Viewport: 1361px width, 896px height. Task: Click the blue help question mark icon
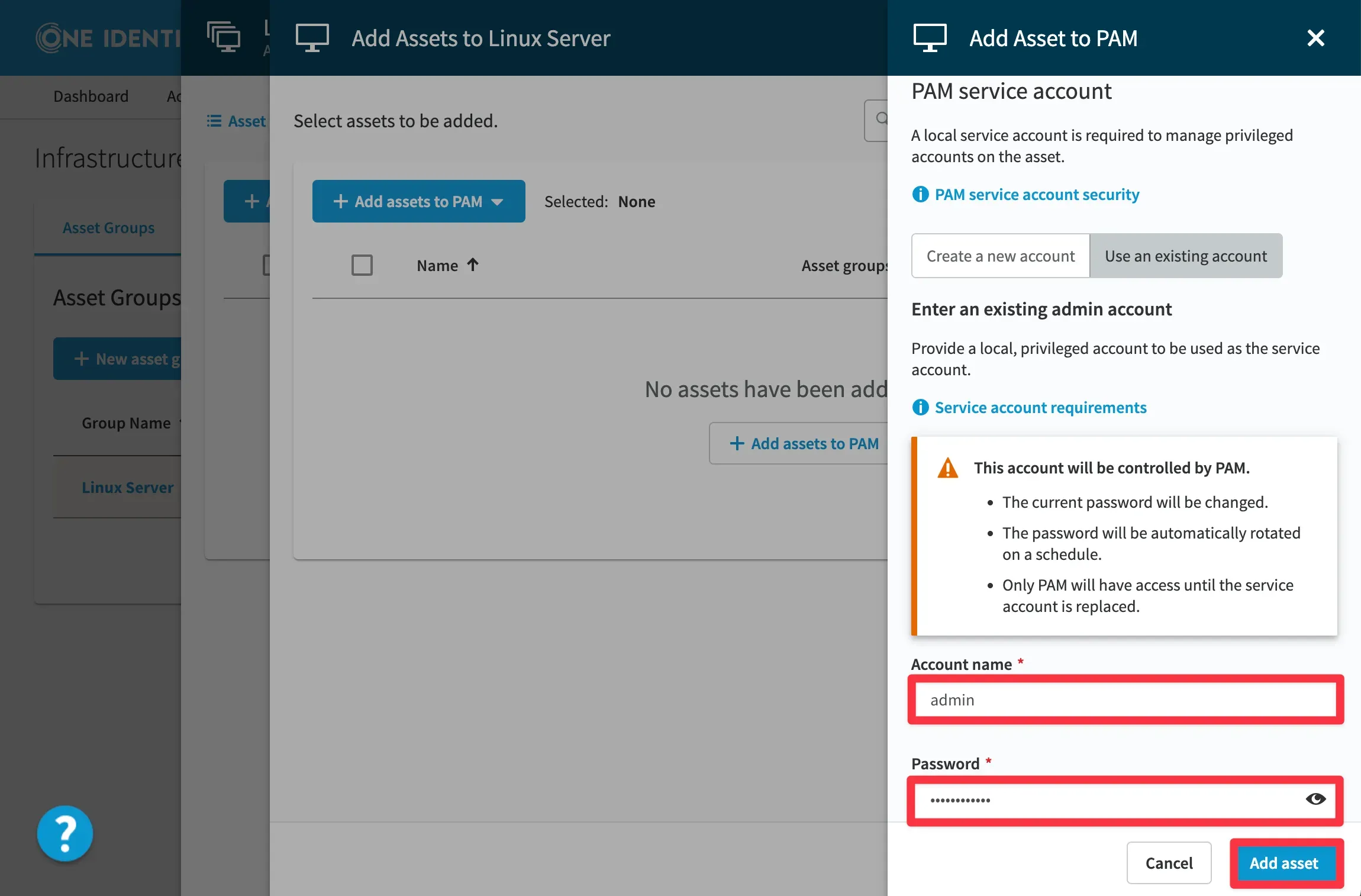(65, 833)
